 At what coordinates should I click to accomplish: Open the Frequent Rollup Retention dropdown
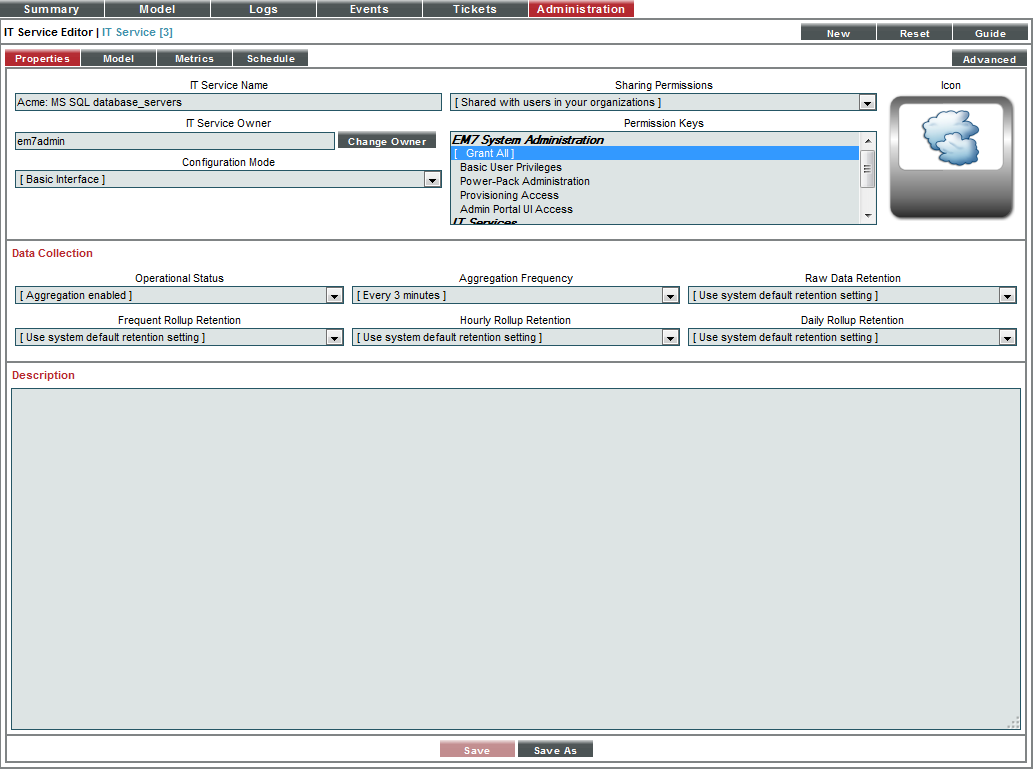334,337
